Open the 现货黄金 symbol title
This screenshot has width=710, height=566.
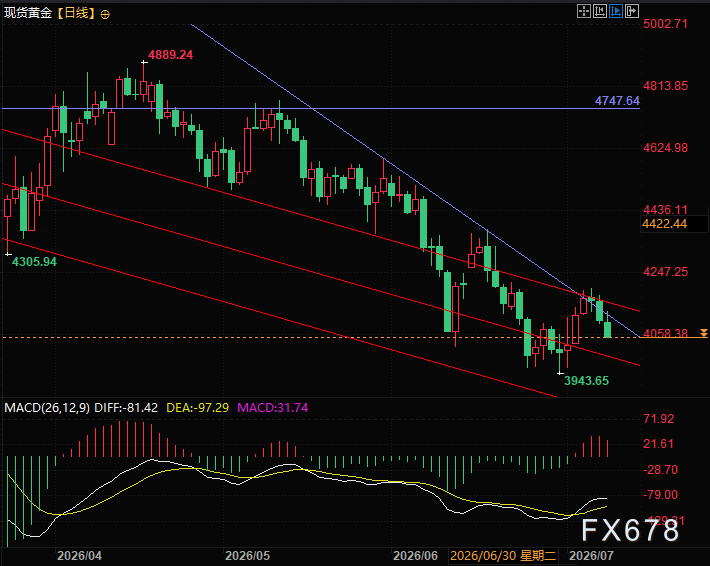pos(28,13)
